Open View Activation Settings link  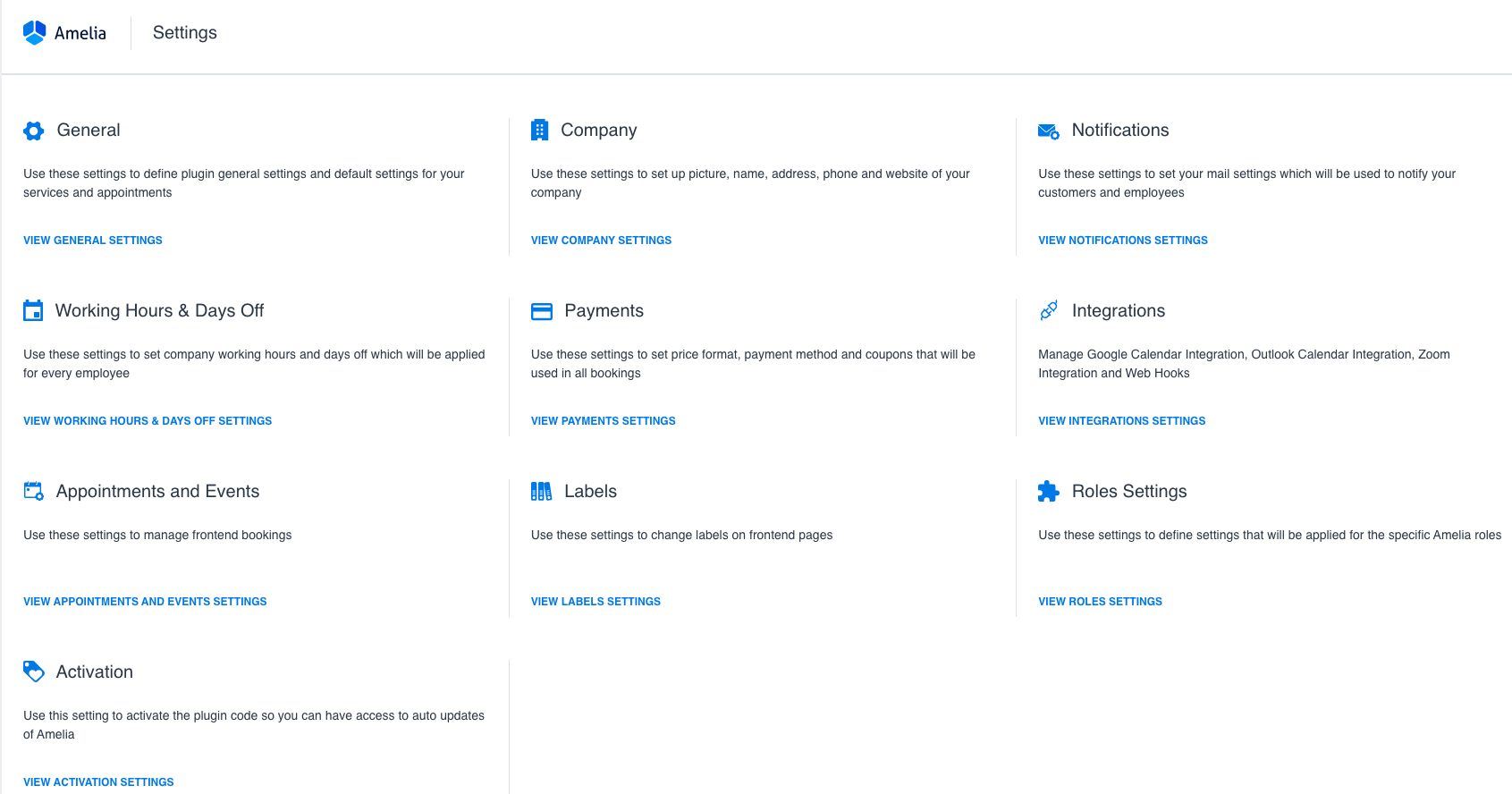pos(98,782)
